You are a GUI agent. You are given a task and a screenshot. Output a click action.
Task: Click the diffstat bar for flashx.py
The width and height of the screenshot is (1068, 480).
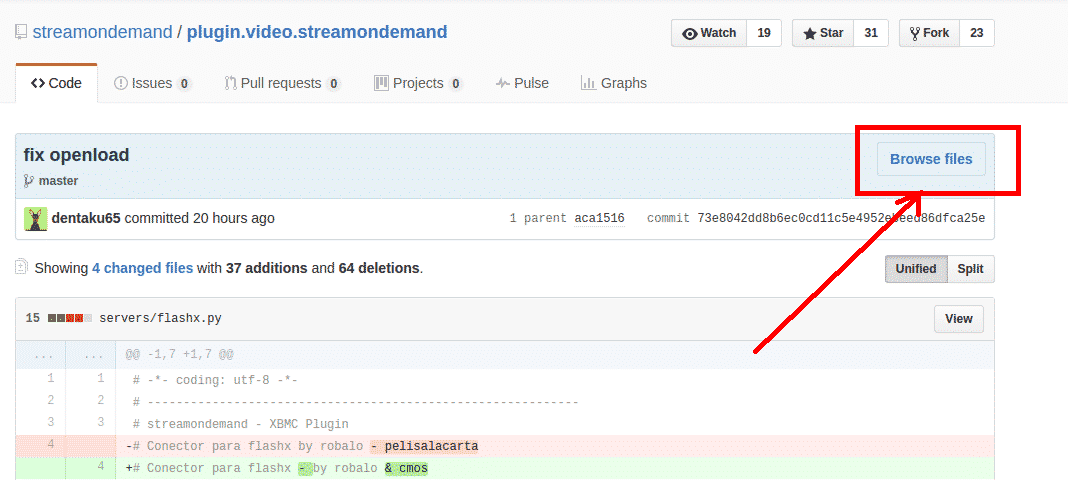point(70,319)
